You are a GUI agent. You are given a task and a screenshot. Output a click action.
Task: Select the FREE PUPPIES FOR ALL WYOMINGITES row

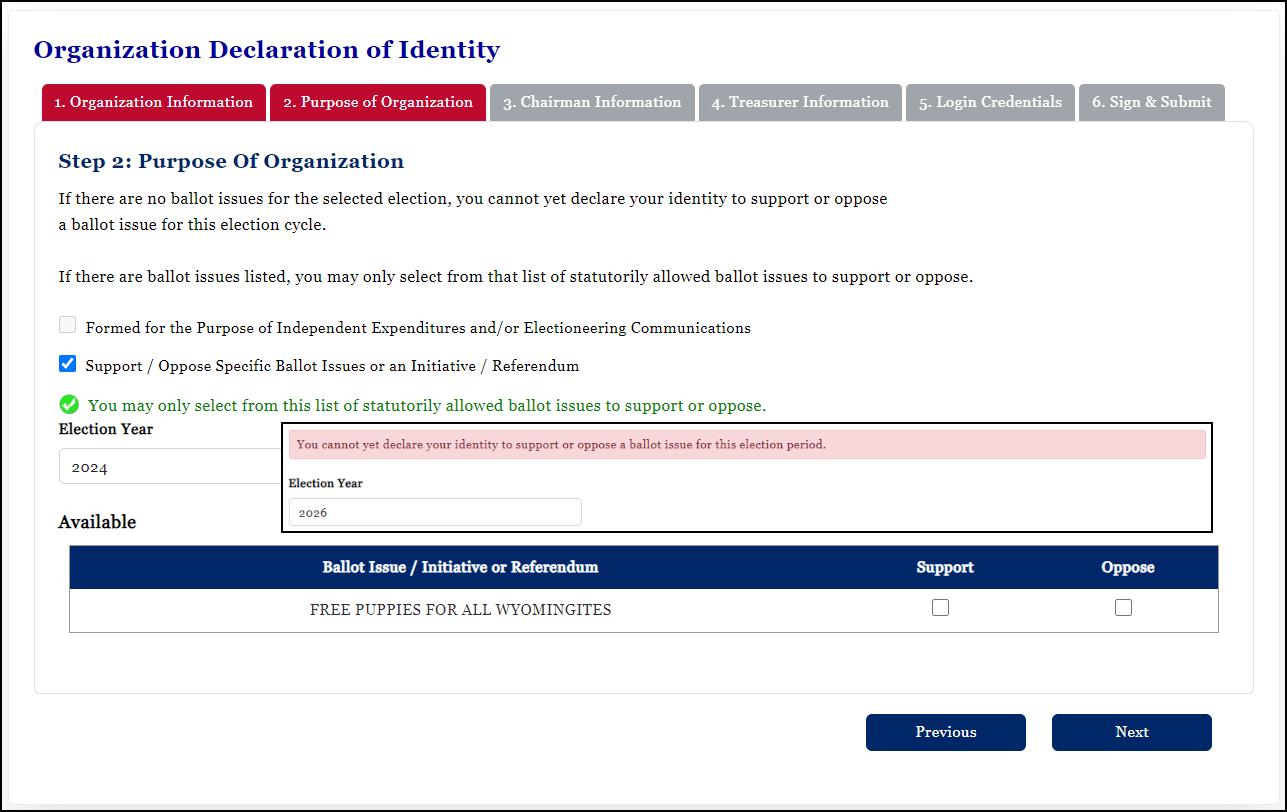pos(460,609)
